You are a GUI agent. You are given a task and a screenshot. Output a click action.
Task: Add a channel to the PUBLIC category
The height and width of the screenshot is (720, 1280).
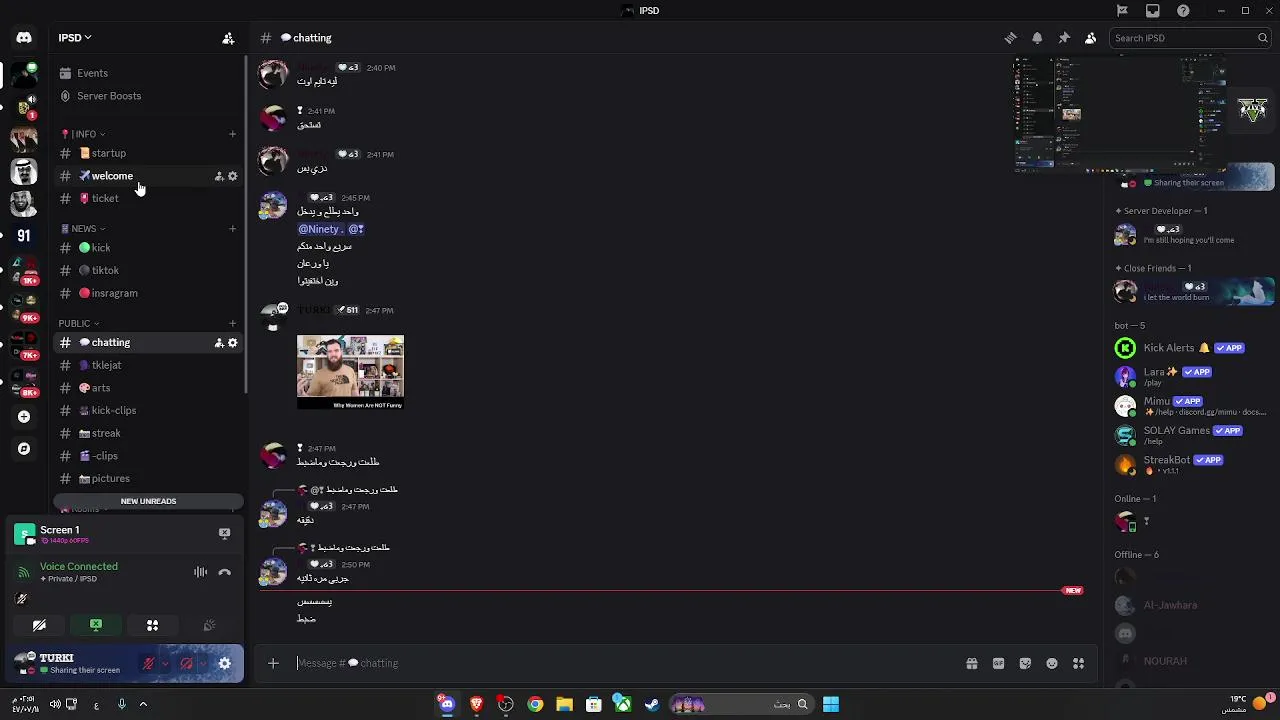232,324
